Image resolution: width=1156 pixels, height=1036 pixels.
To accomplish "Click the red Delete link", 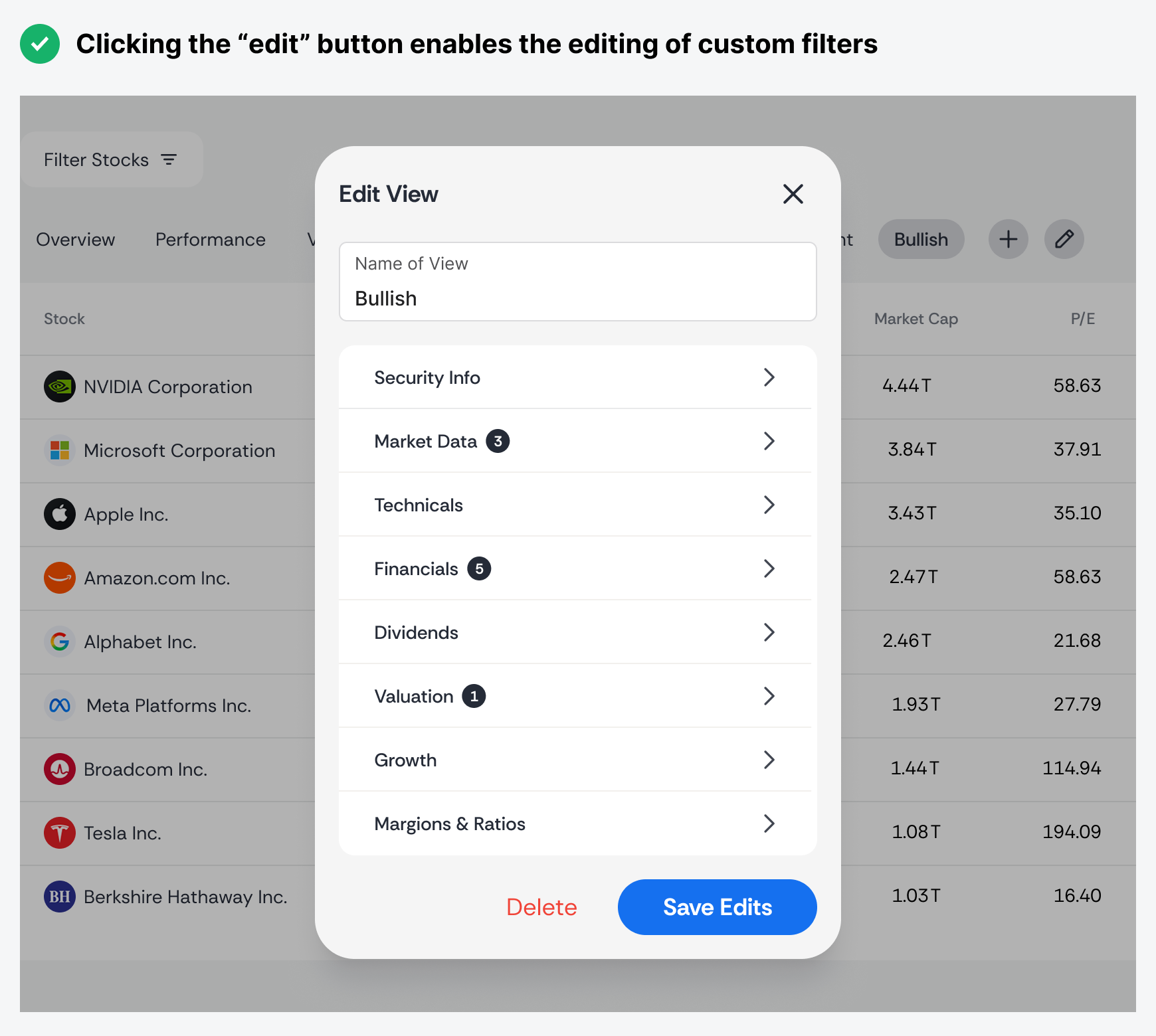I will [541, 907].
